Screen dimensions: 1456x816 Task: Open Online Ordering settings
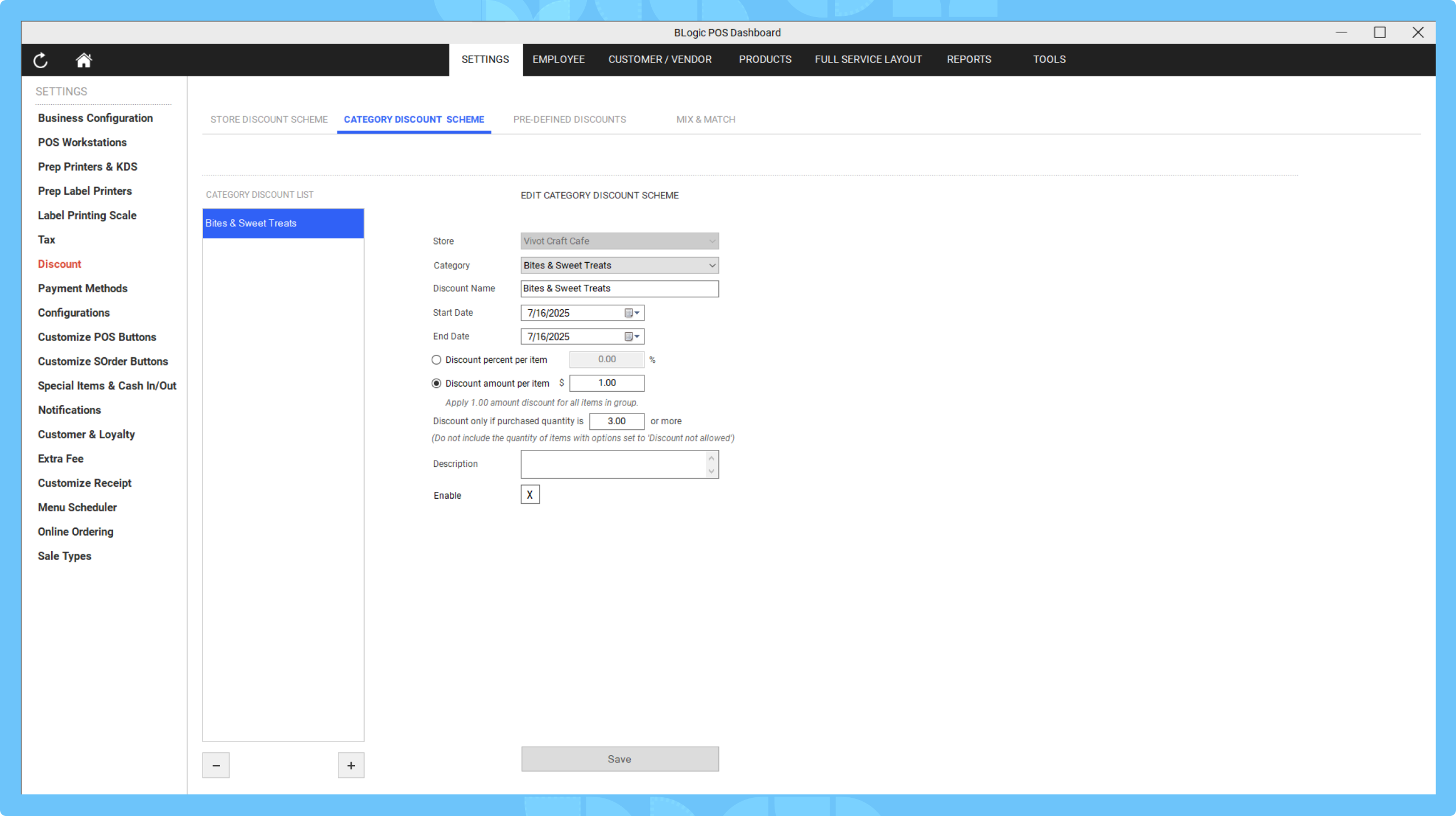click(76, 532)
